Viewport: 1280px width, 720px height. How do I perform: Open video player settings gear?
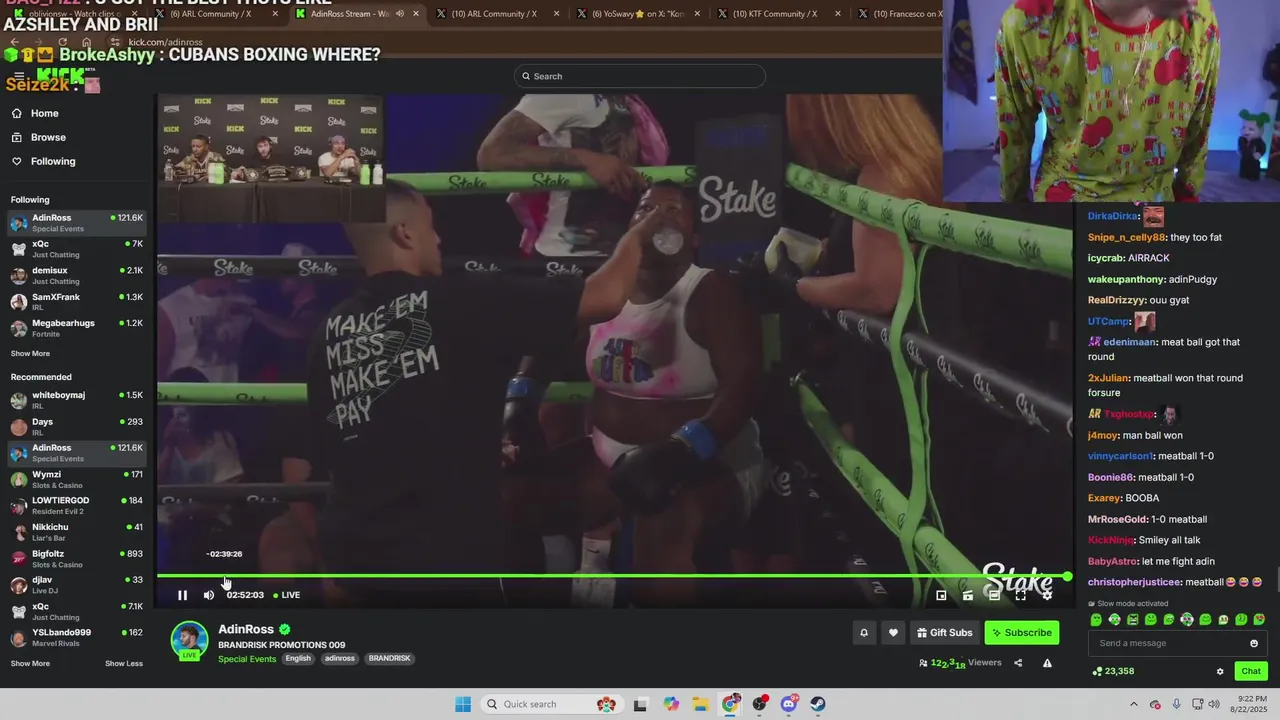(1047, 595)
